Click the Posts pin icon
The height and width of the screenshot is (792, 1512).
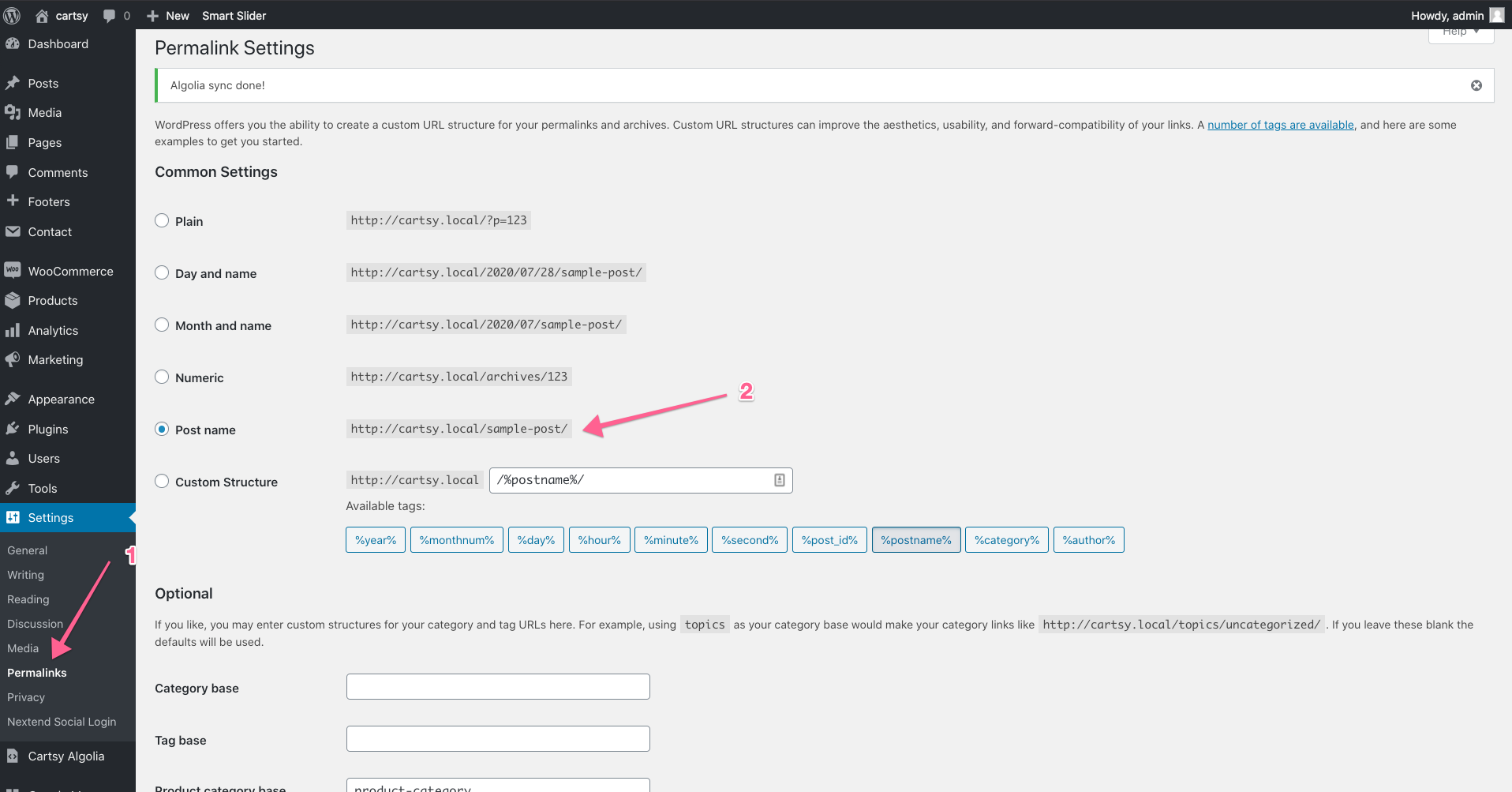pos(13,83)
